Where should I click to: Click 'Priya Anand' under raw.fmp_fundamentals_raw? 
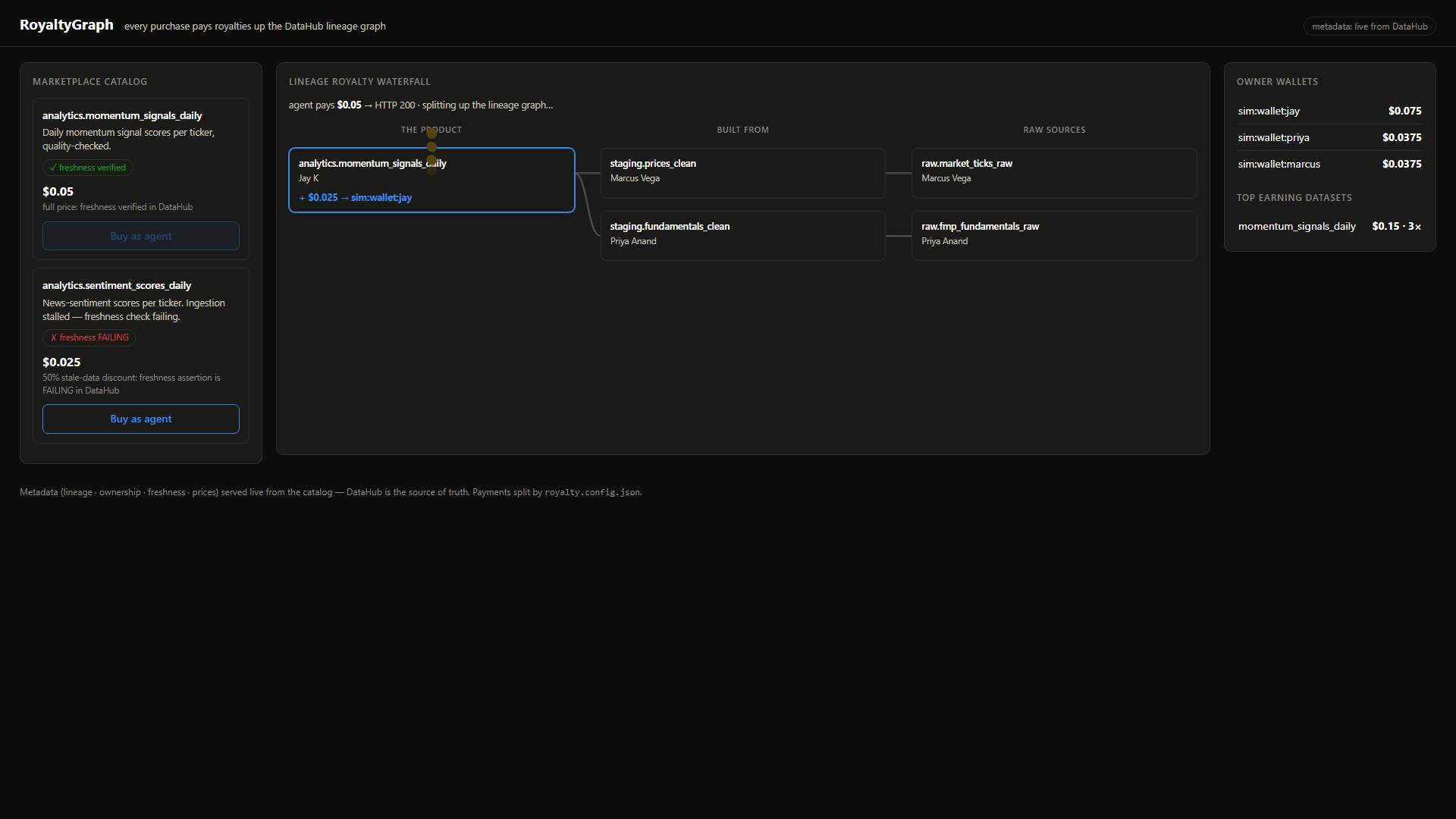click(x=945, y=241)
